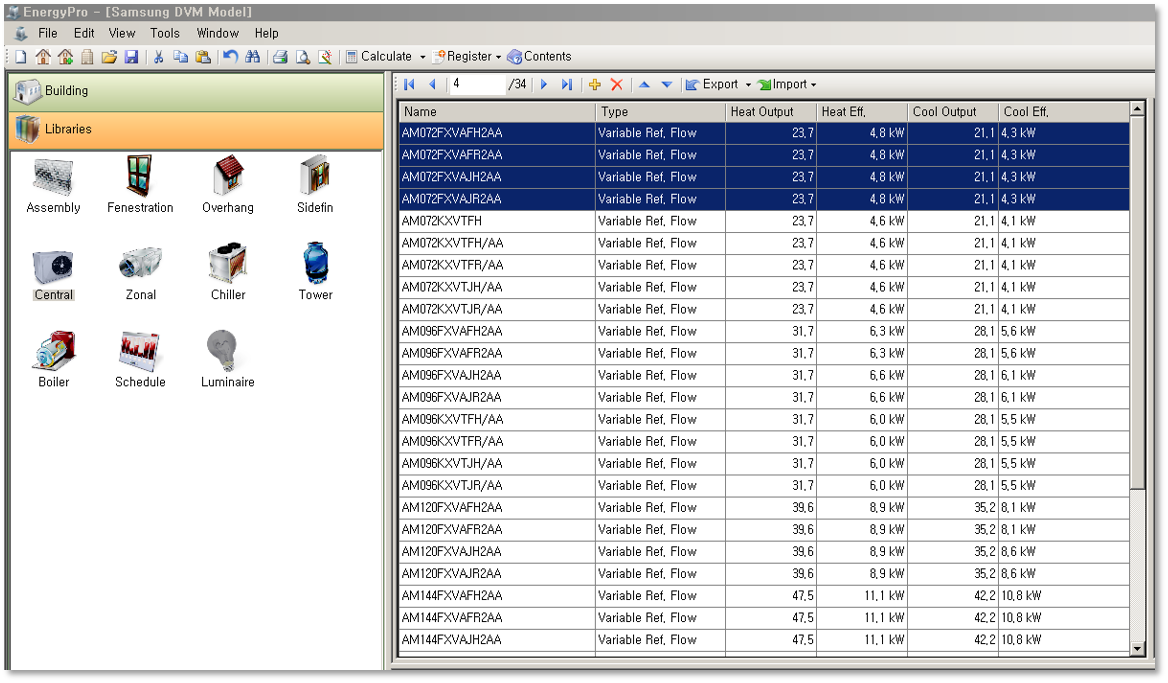Click the Print icon
This screenshot has height=683, width=1168.
coord(280,57)
